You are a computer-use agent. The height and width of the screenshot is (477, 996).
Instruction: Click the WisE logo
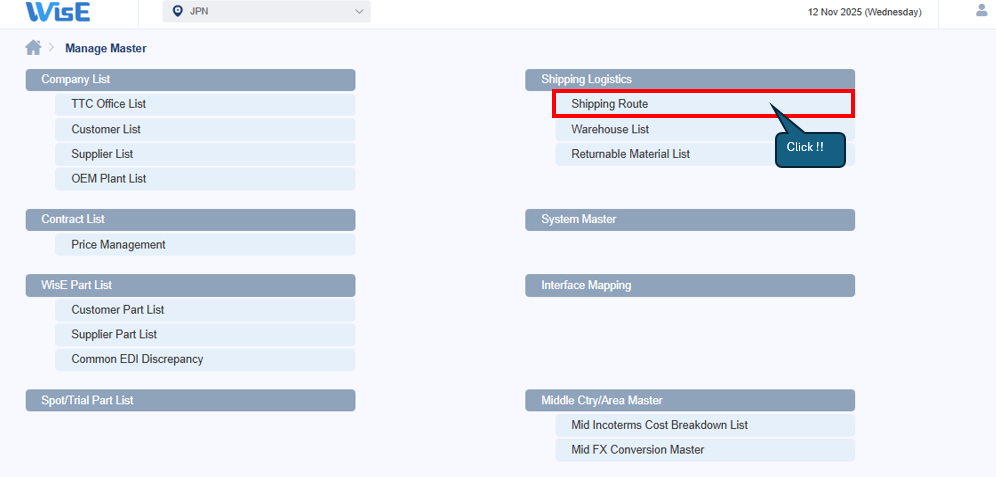[58, 12]
